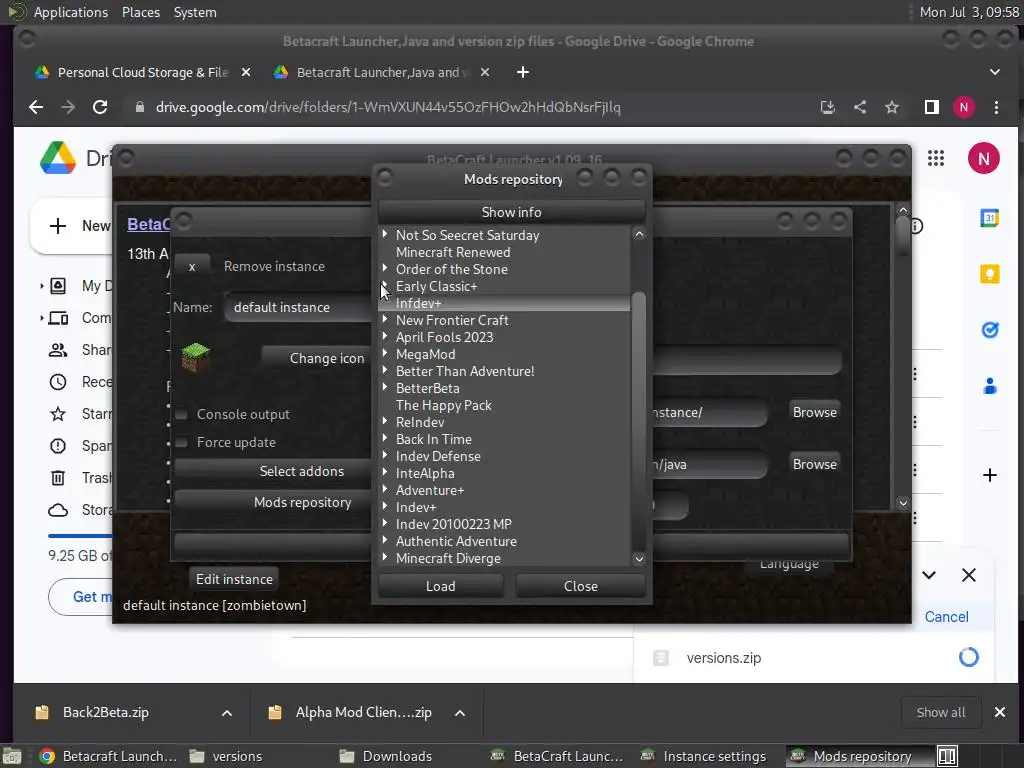The width and height of the screenshot is (1024, 768).
Task: Click launcher changelog scrollbar down arrow
Action: coord(903,503)
